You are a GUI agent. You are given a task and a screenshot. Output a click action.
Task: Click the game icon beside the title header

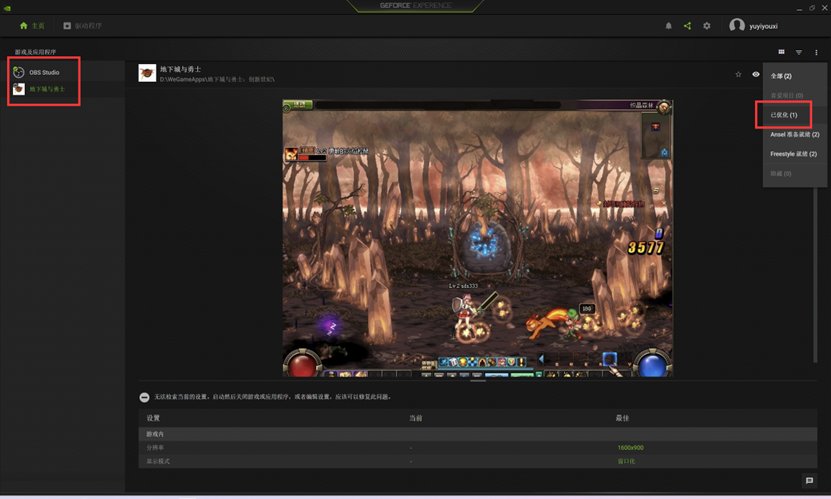[x=147, y=73]
